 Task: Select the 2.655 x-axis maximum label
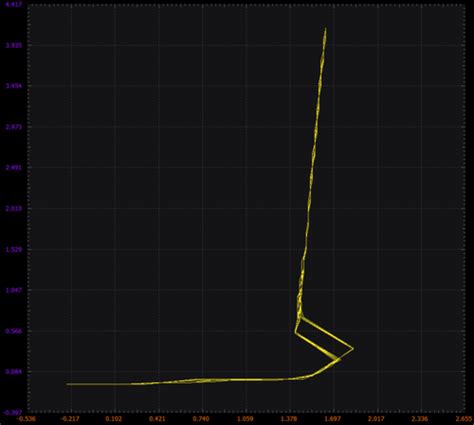point(464,419)
